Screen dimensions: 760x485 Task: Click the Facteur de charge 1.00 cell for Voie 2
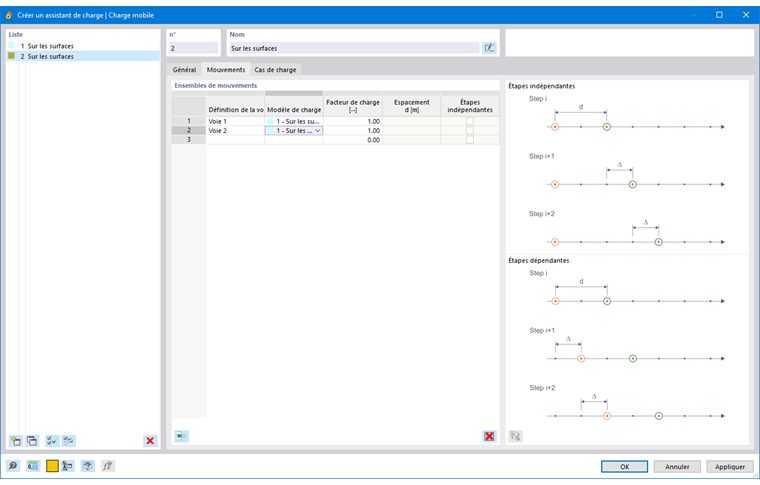coord(353,130)
